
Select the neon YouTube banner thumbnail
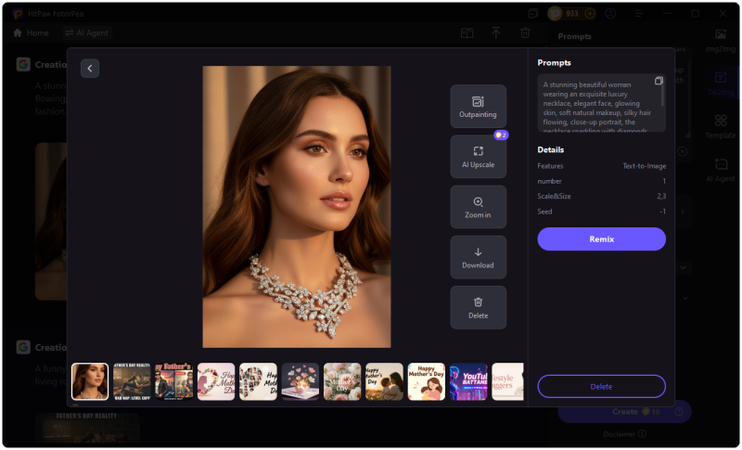click(x=468, y=382)
